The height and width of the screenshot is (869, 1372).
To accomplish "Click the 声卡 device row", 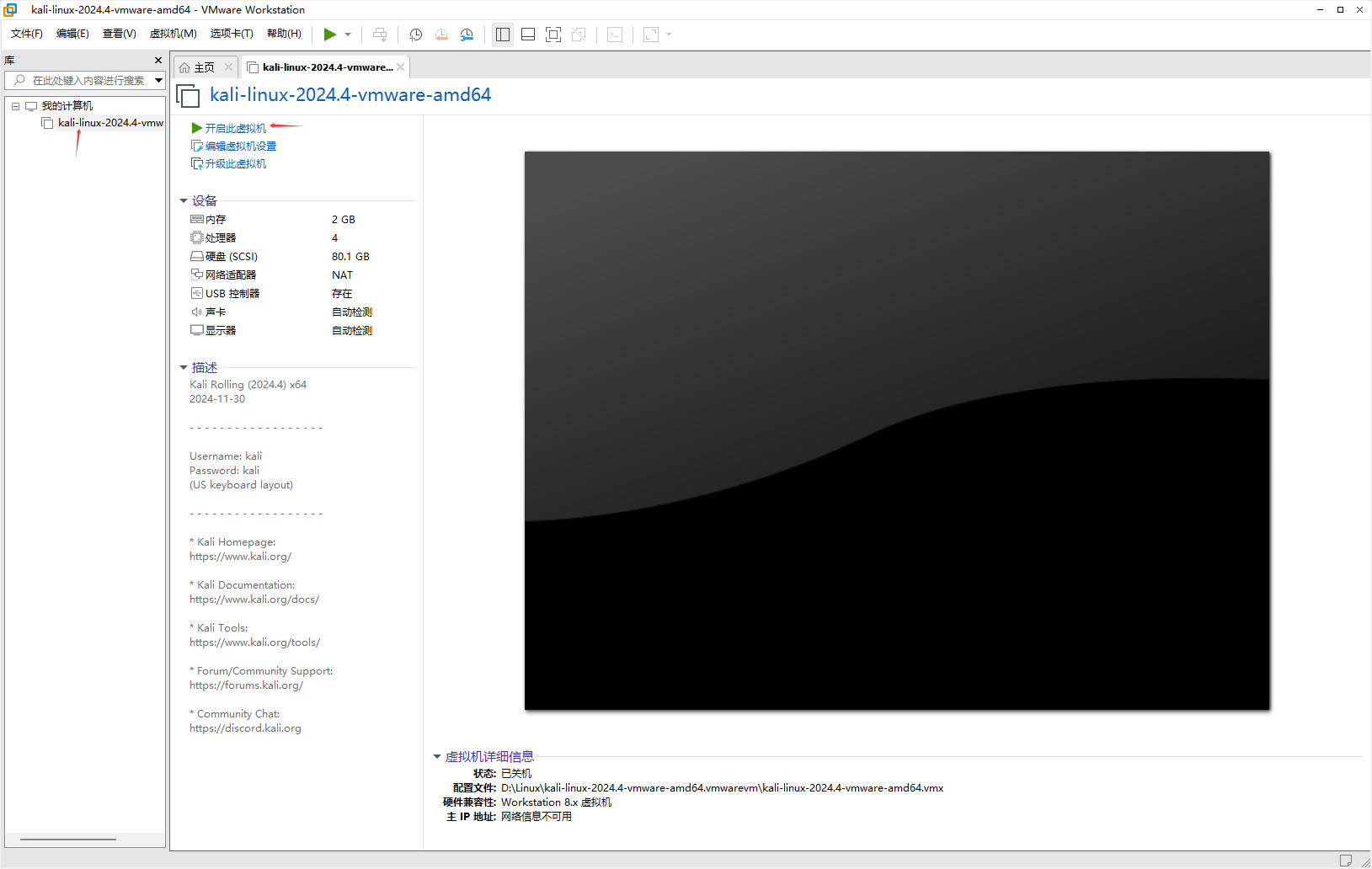I will [303, 312].
